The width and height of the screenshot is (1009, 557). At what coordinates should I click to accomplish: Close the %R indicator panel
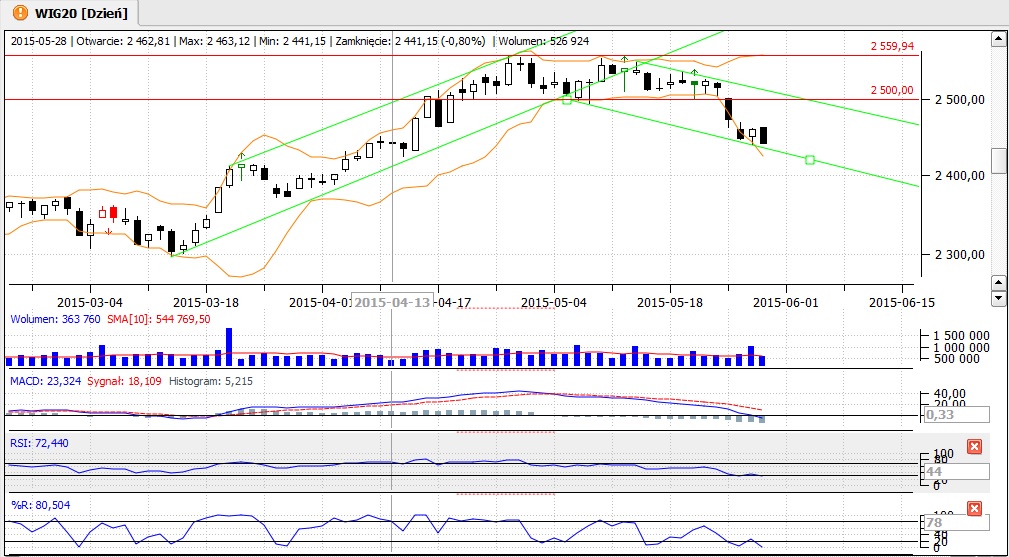[974, 509]
